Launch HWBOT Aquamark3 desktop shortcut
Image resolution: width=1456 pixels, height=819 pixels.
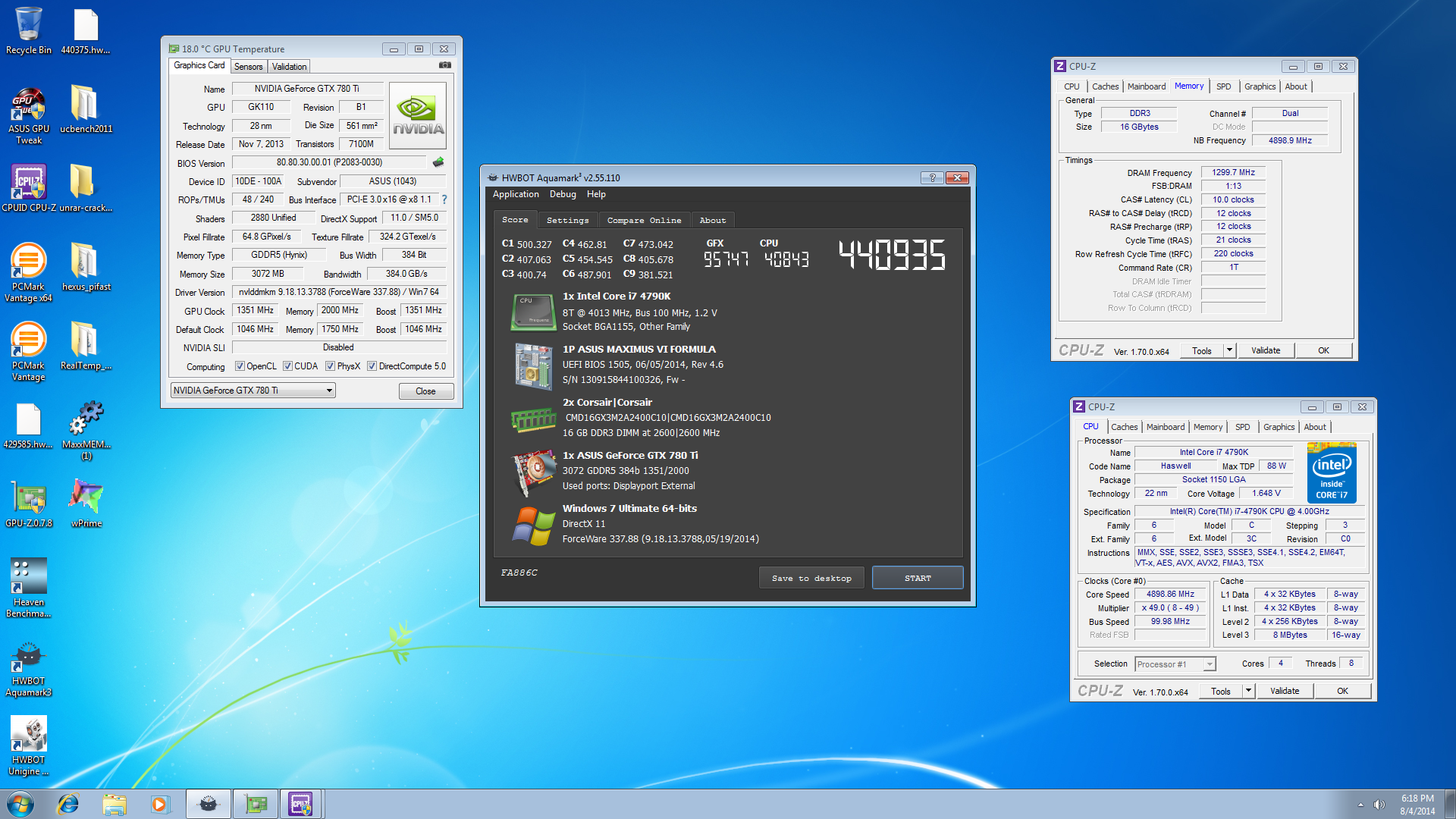point(29,670)
